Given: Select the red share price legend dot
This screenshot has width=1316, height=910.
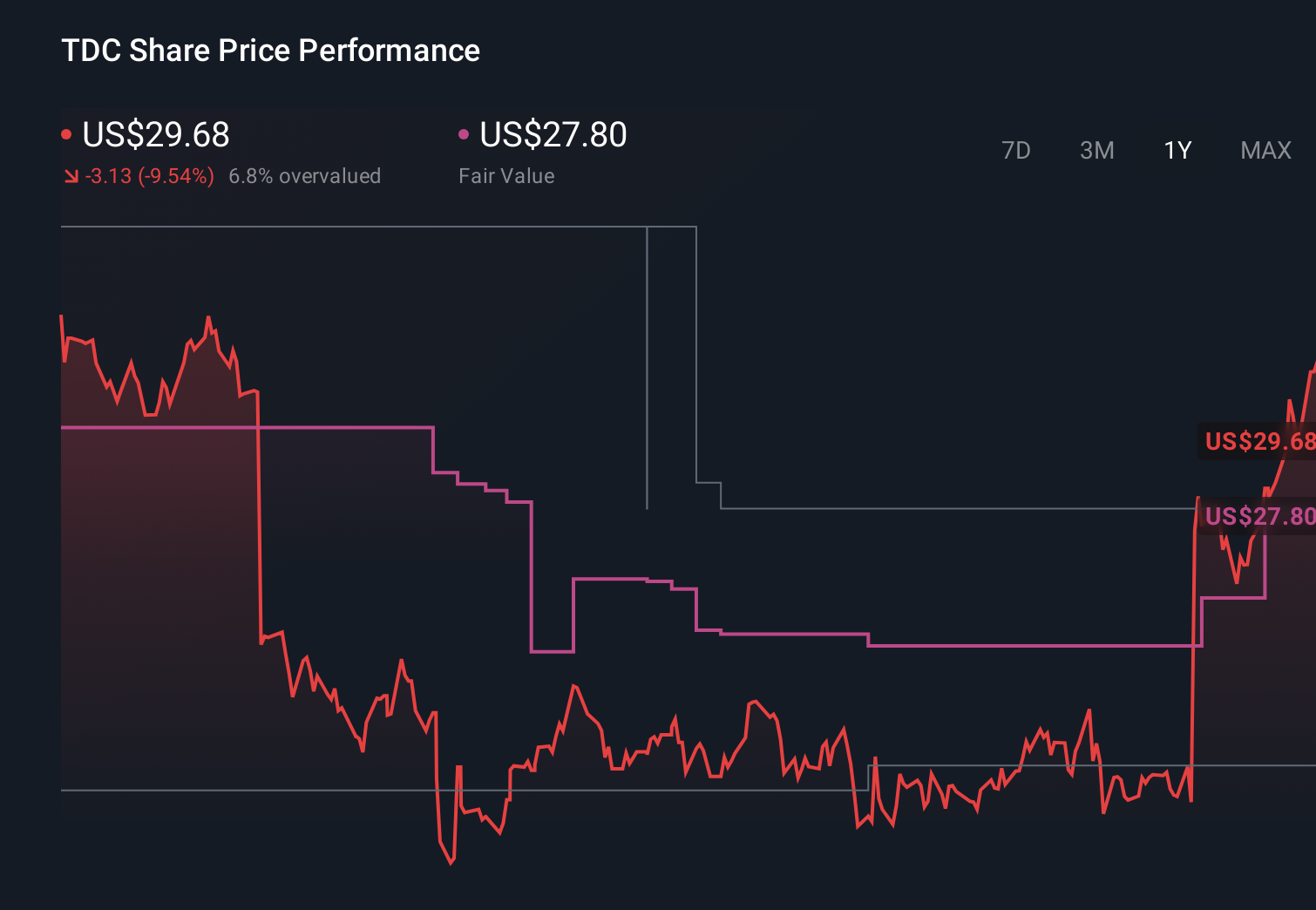Looking at the screenshot, I should (x=66, y=132).
